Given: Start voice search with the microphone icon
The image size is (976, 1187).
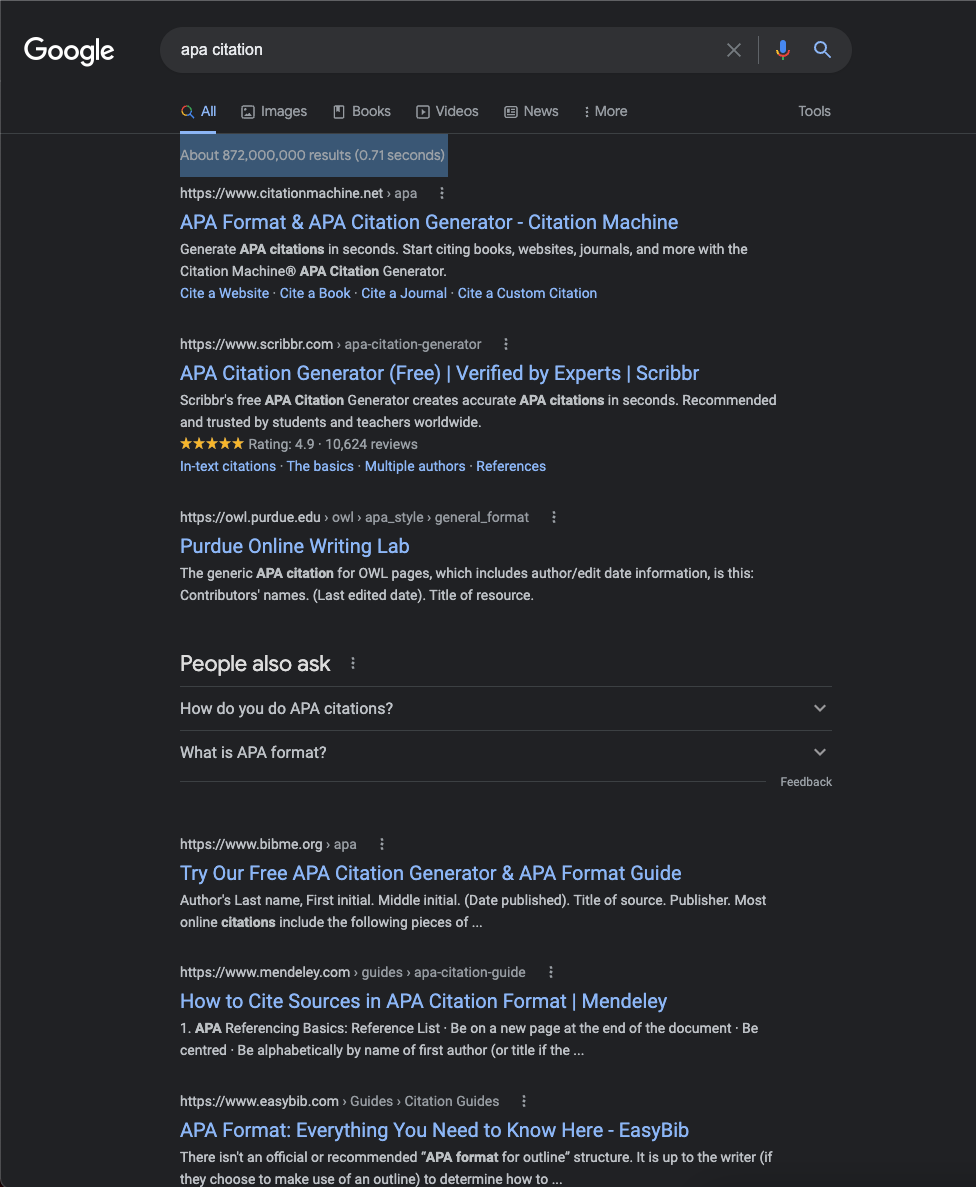Looking at the screenshot, I should 782,50.
